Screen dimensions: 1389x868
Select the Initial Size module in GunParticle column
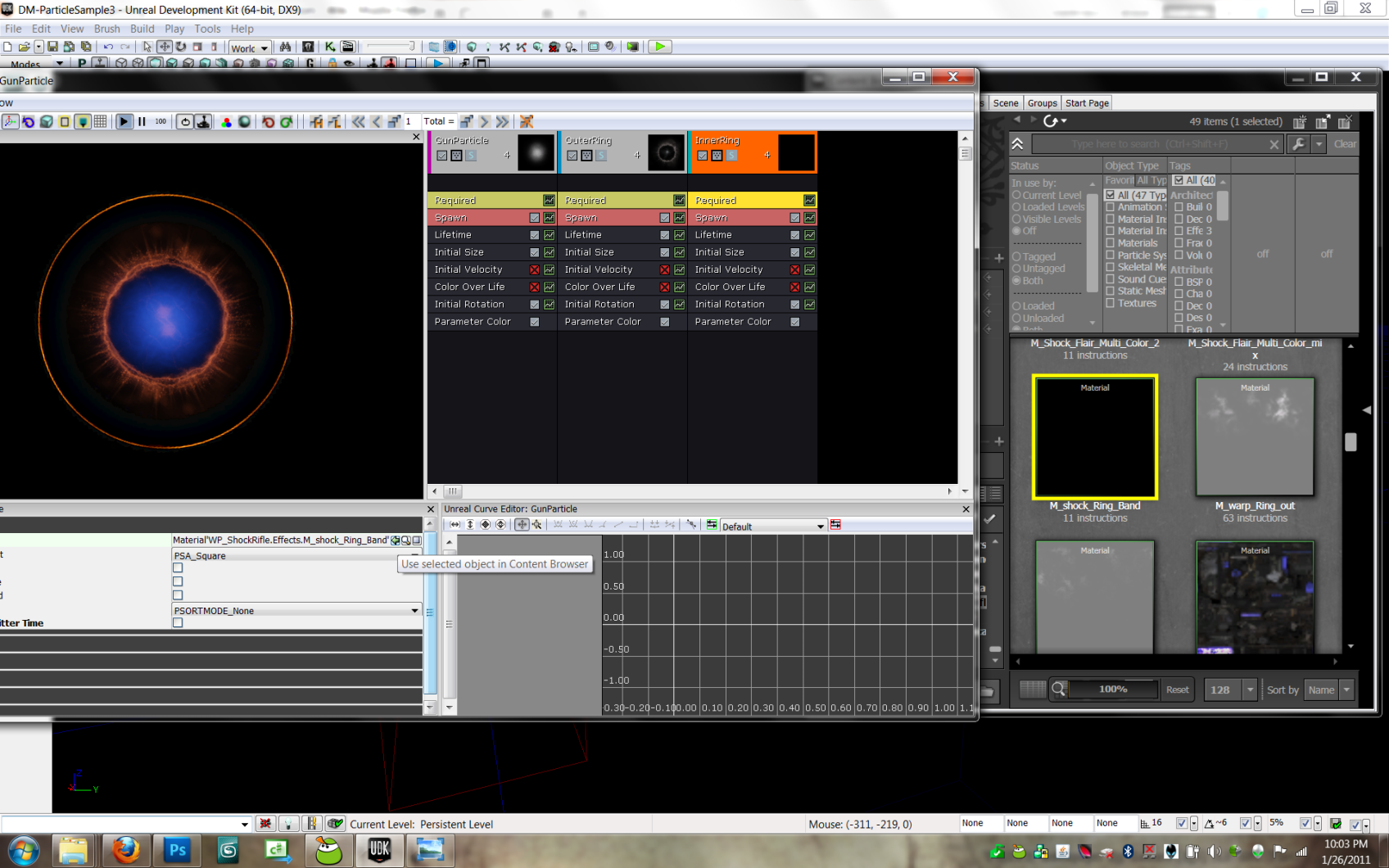491,252
